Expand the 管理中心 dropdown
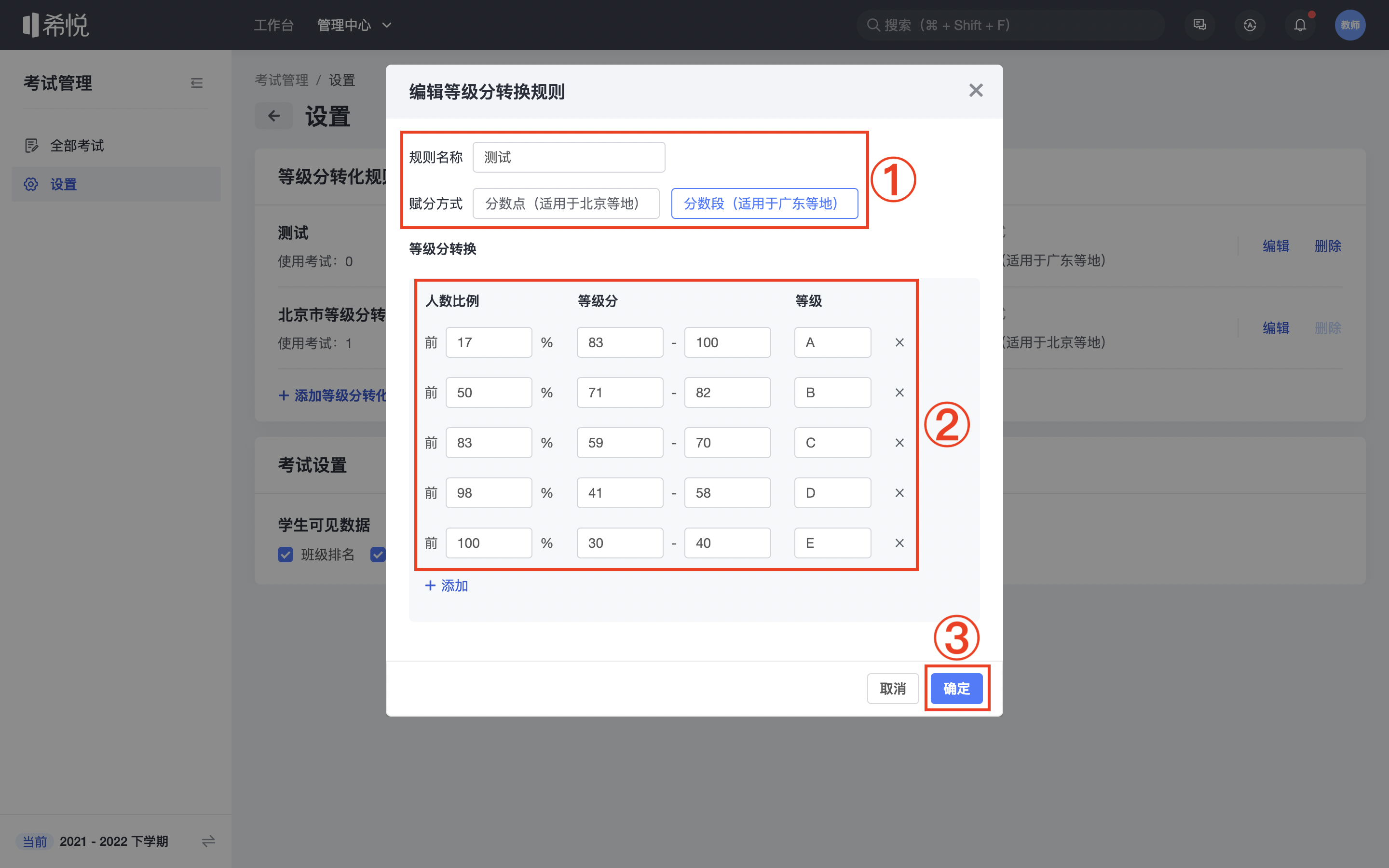The height and width of the screenshot is (868, 1389). point(354,25)
